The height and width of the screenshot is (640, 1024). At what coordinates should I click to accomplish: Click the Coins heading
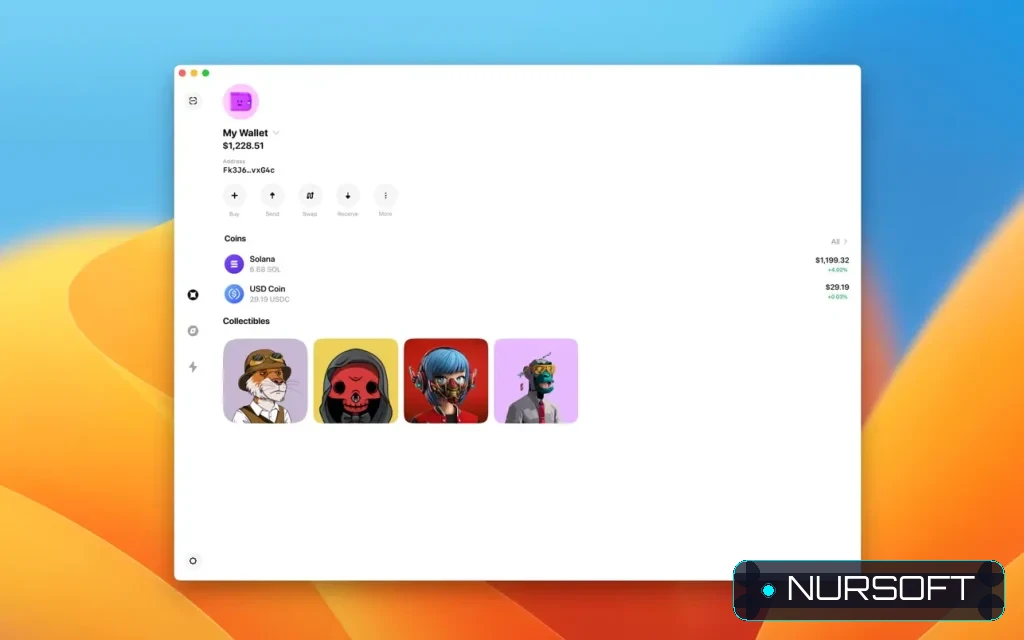(235, 238)
